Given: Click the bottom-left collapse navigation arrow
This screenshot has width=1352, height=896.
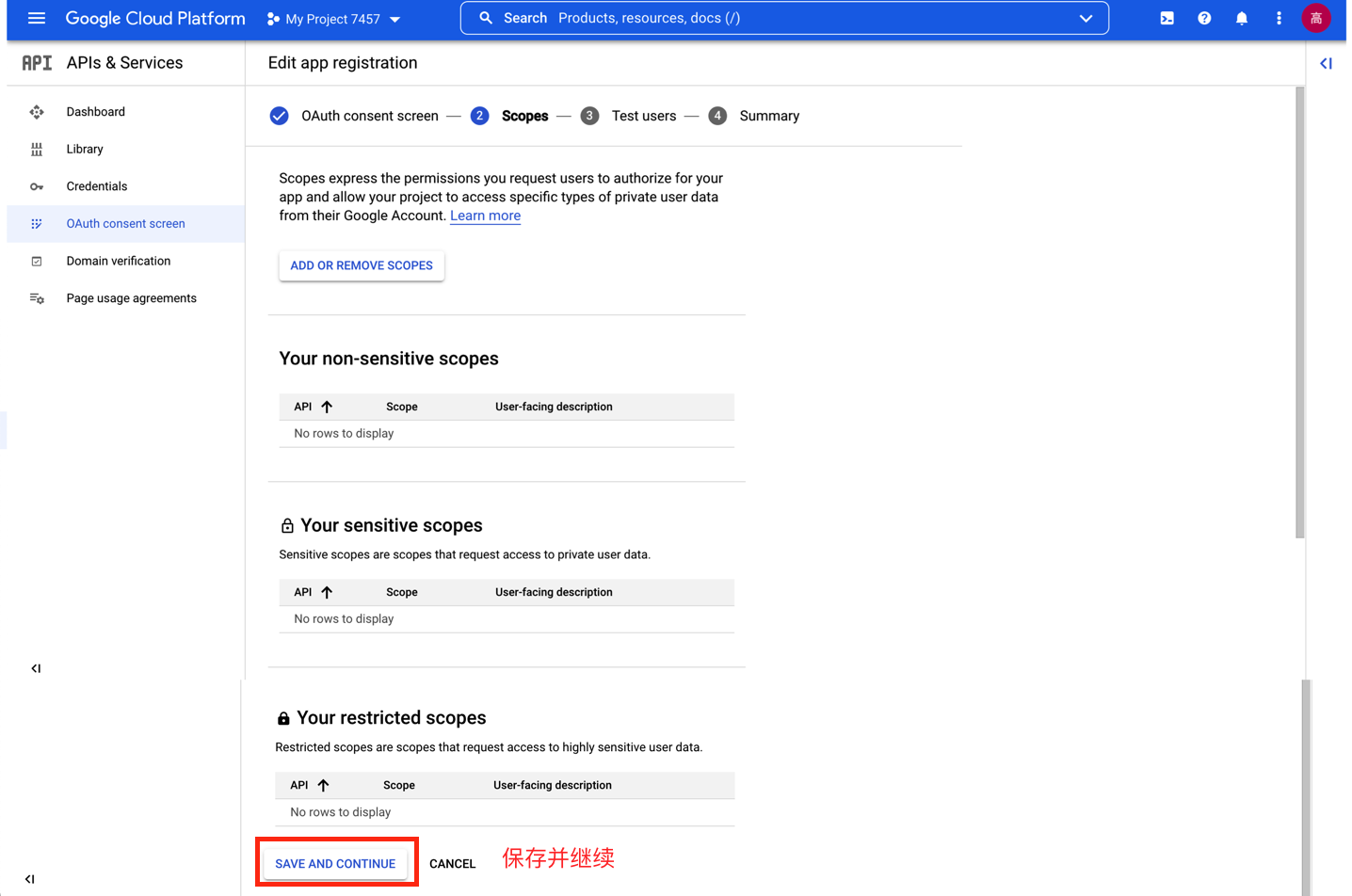Looking at the screenshot, I should point(30,879).
